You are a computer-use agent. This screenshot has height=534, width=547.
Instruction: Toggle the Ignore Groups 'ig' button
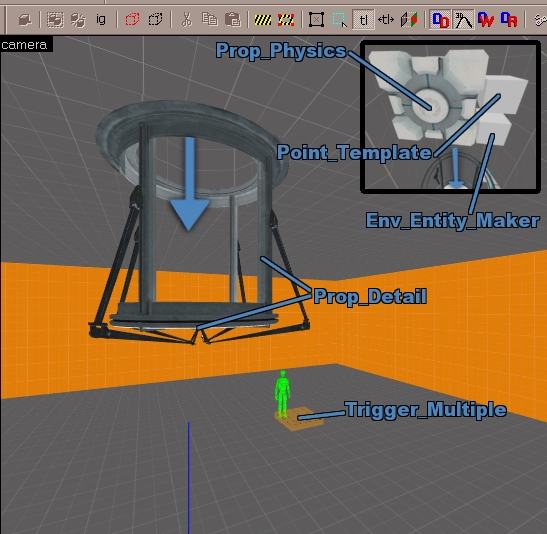tap(101, 20)
